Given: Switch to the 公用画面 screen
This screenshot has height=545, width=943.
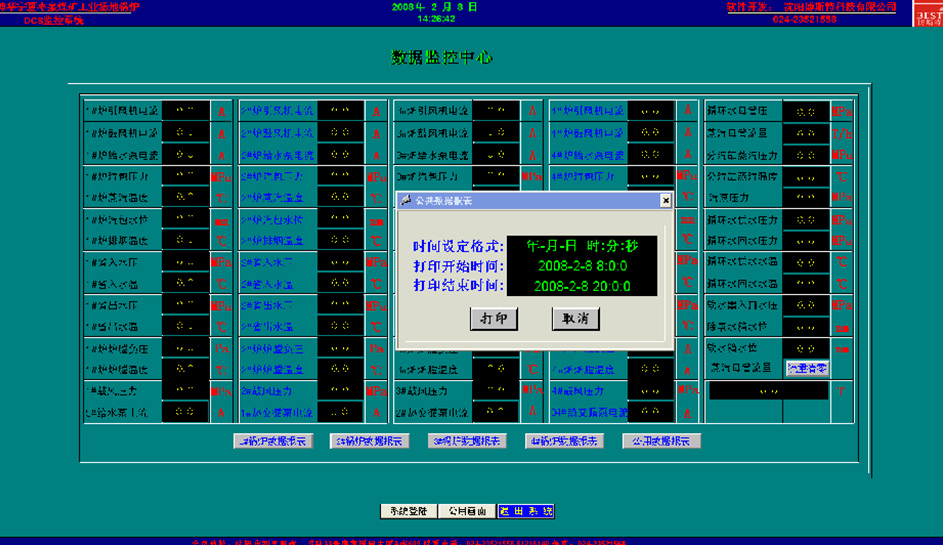Looking at the screenshot, I should click(467, 511).
